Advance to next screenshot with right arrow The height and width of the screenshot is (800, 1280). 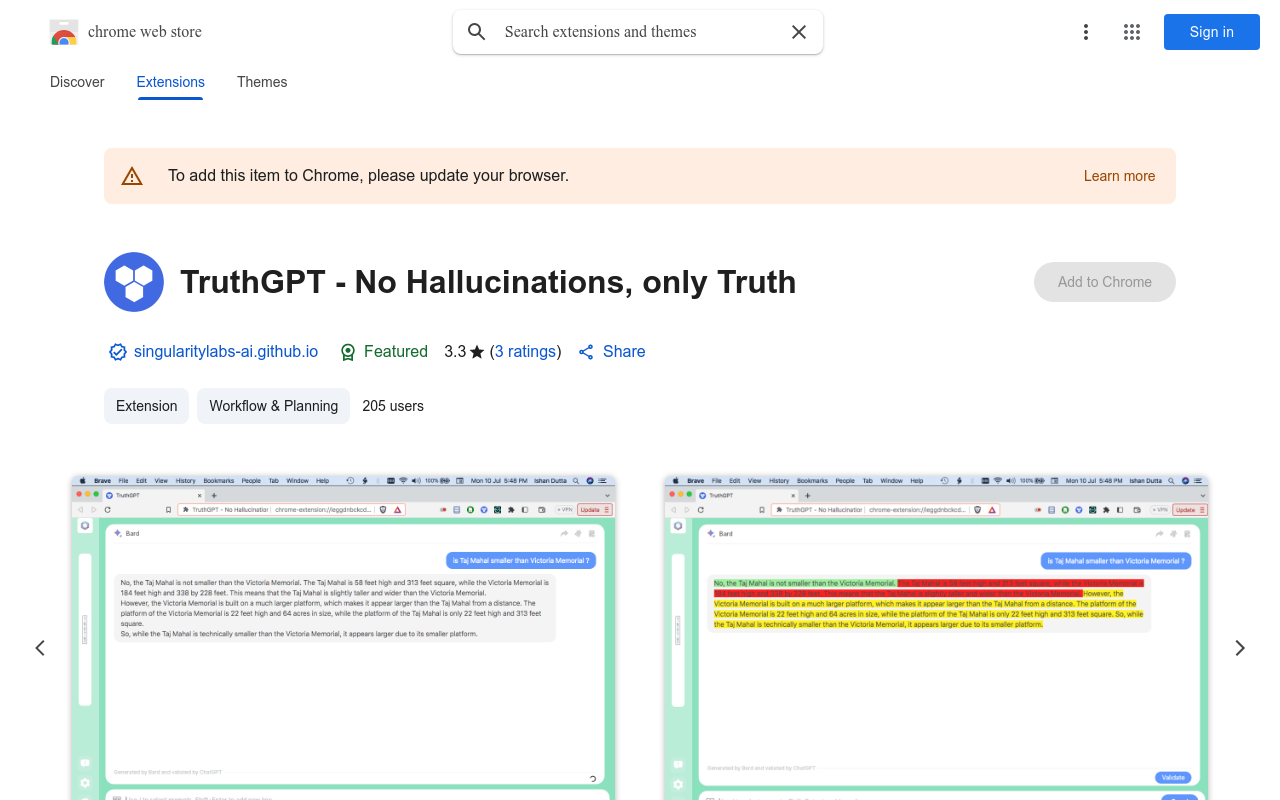click(x=1240, y=648)
